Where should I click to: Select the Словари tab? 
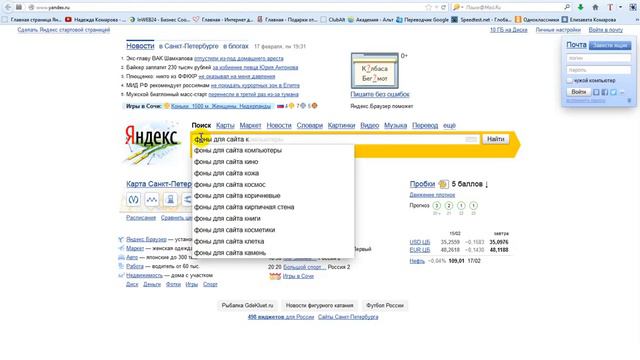click(310, 125)
